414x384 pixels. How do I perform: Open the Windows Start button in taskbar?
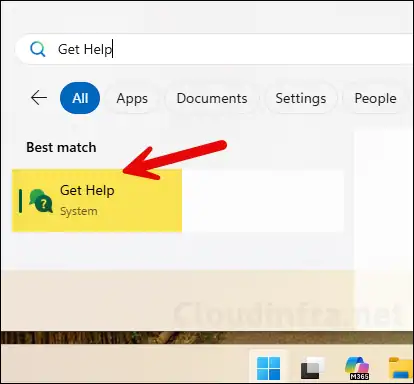tap(269, 368)
